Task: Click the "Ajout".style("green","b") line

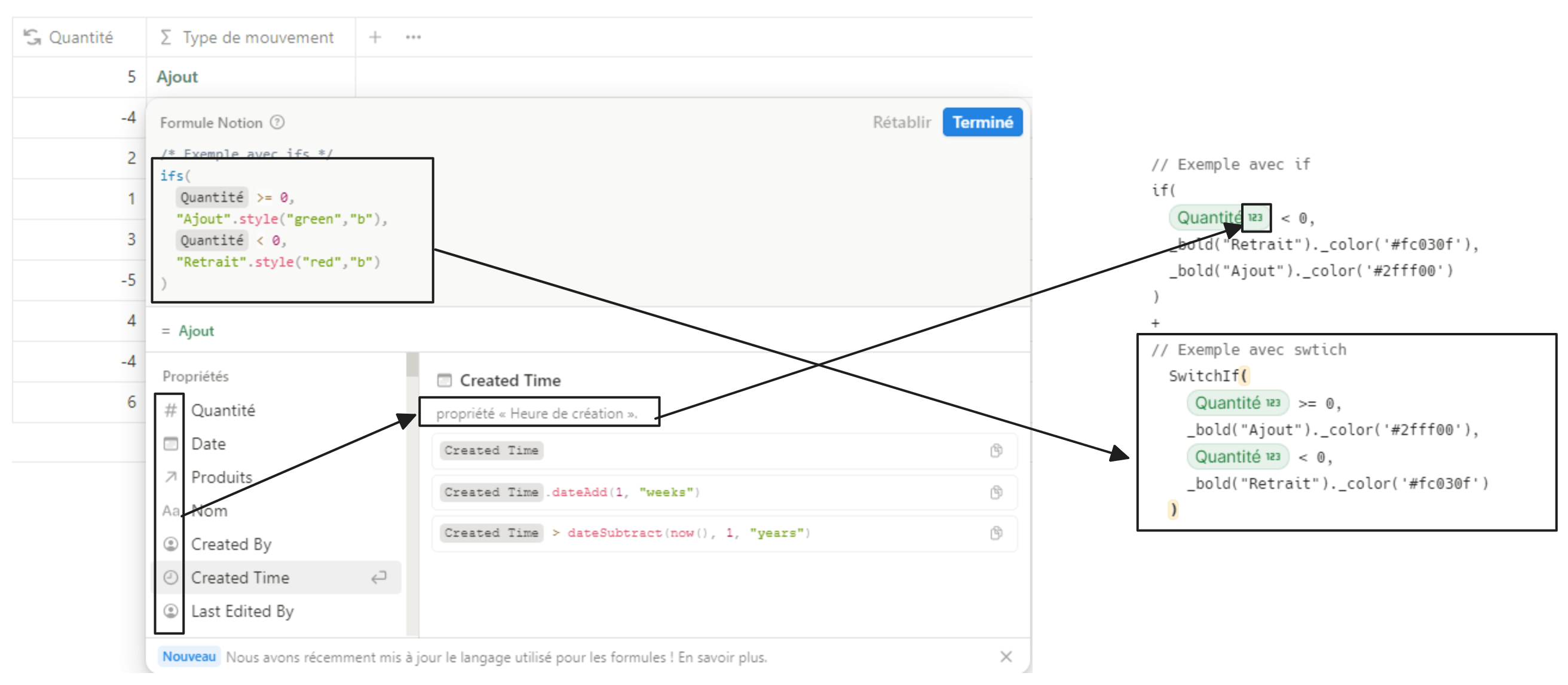Action: pyautogui.click(x=282, y=219)
